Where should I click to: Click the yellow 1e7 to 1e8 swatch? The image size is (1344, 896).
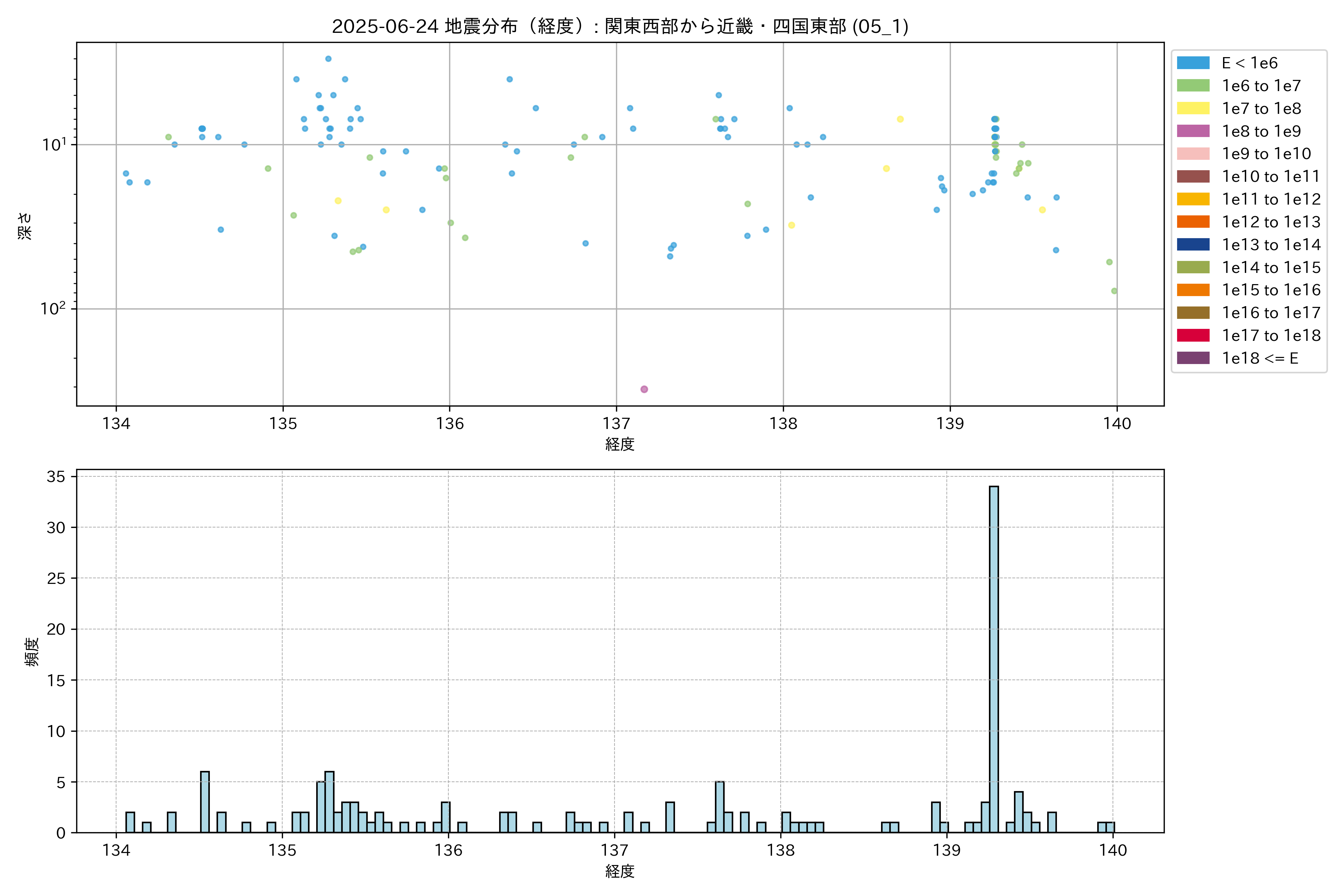tap(1192, 109)
